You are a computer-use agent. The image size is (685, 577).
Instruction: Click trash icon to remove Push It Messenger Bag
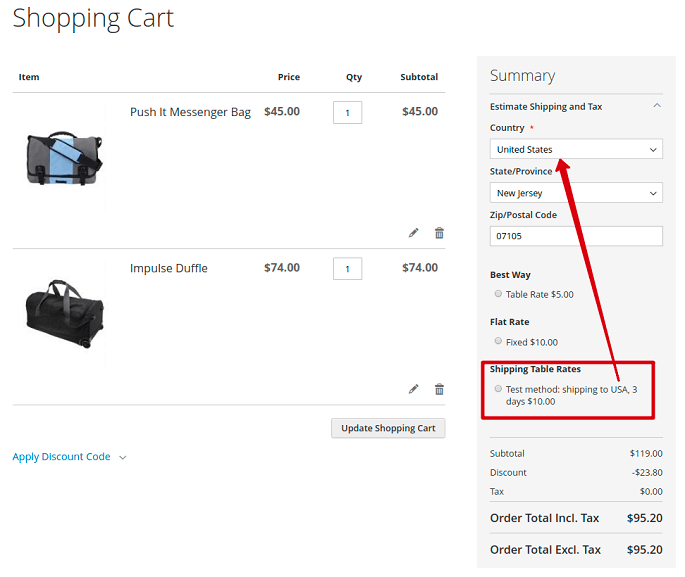[x=439, y=233]
